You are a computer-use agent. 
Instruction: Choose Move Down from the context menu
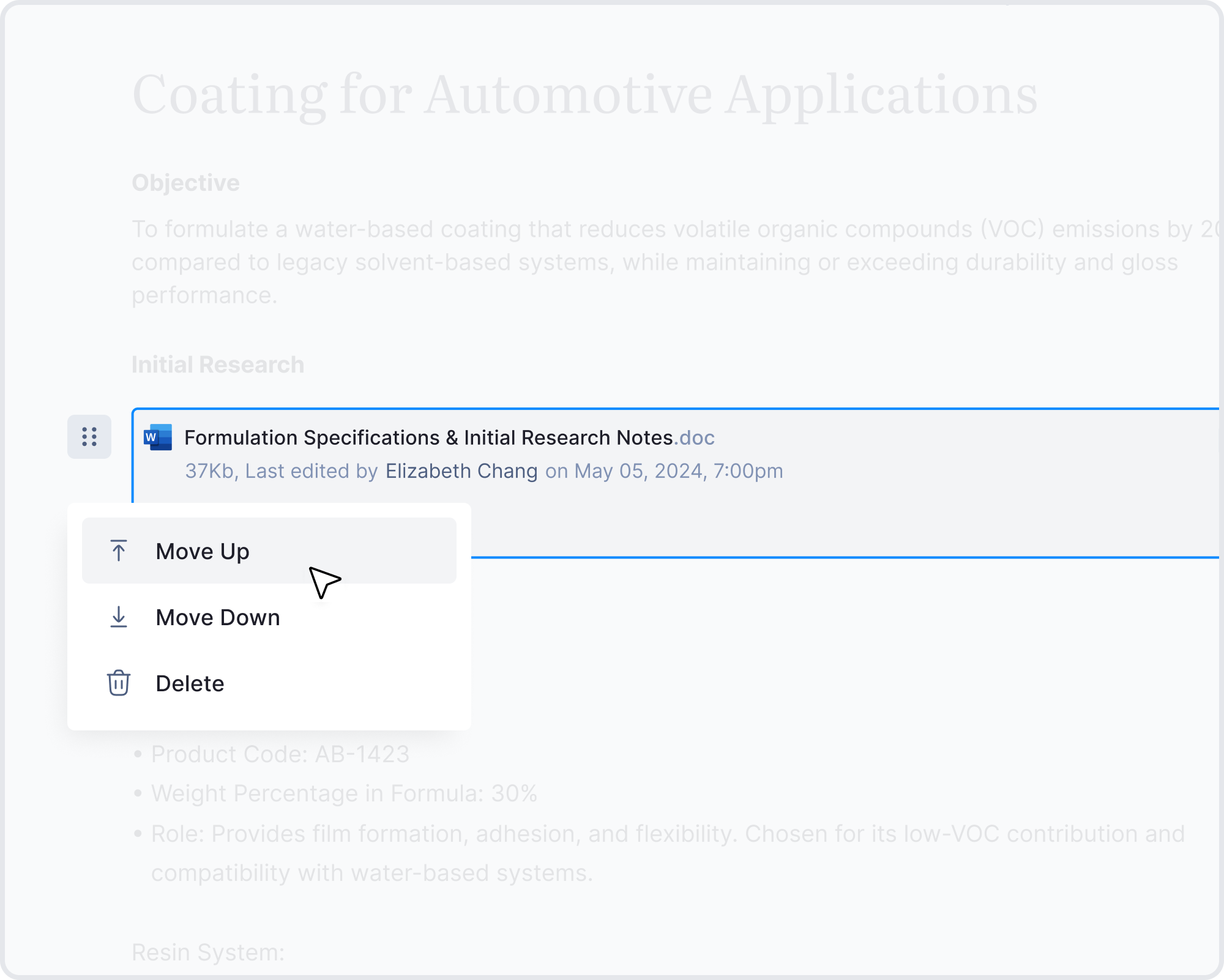218,617
